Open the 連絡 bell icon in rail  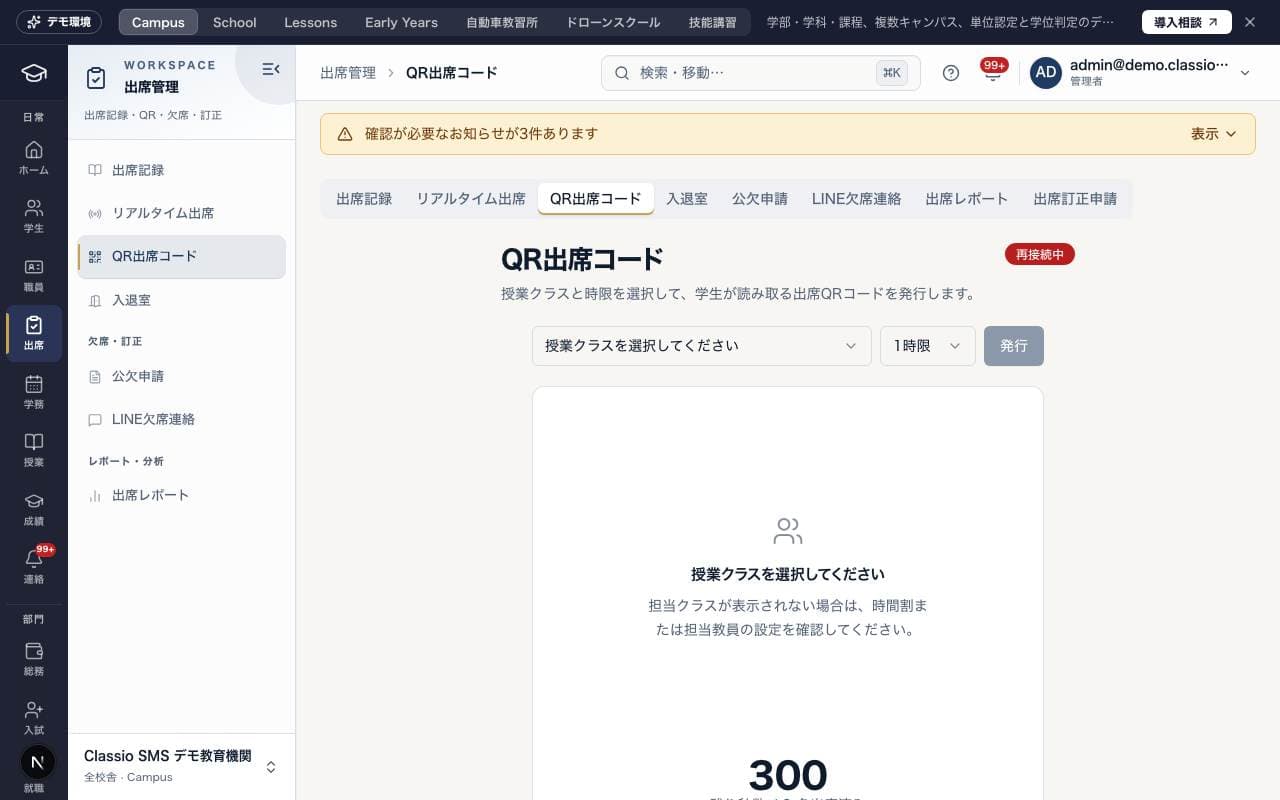(x=34, y=567)
